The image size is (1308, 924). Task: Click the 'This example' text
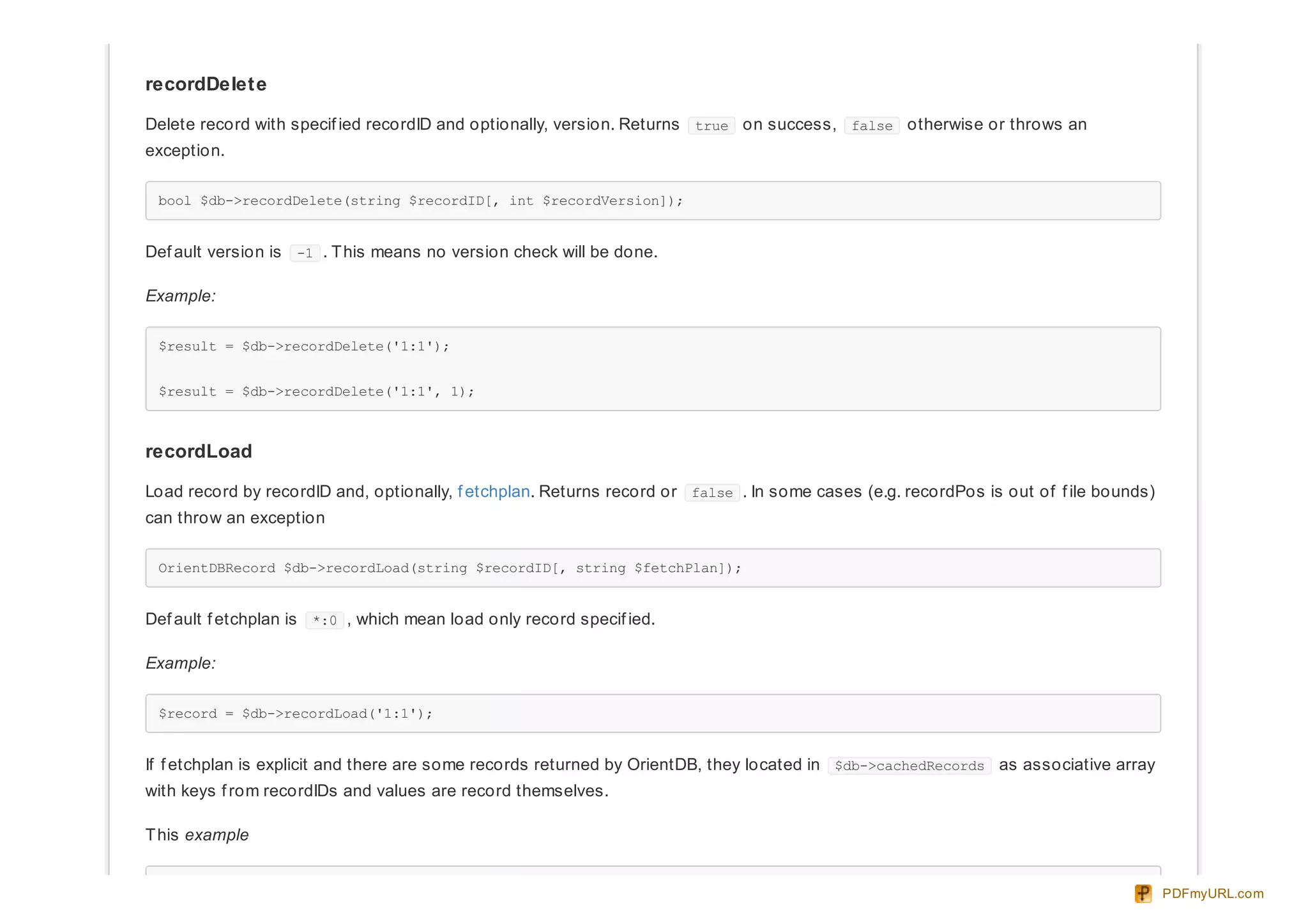197,835
